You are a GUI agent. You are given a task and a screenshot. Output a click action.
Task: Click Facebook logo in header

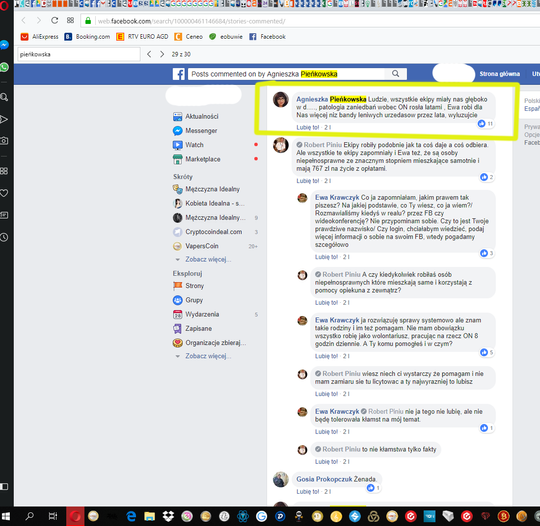coord(178,74)
